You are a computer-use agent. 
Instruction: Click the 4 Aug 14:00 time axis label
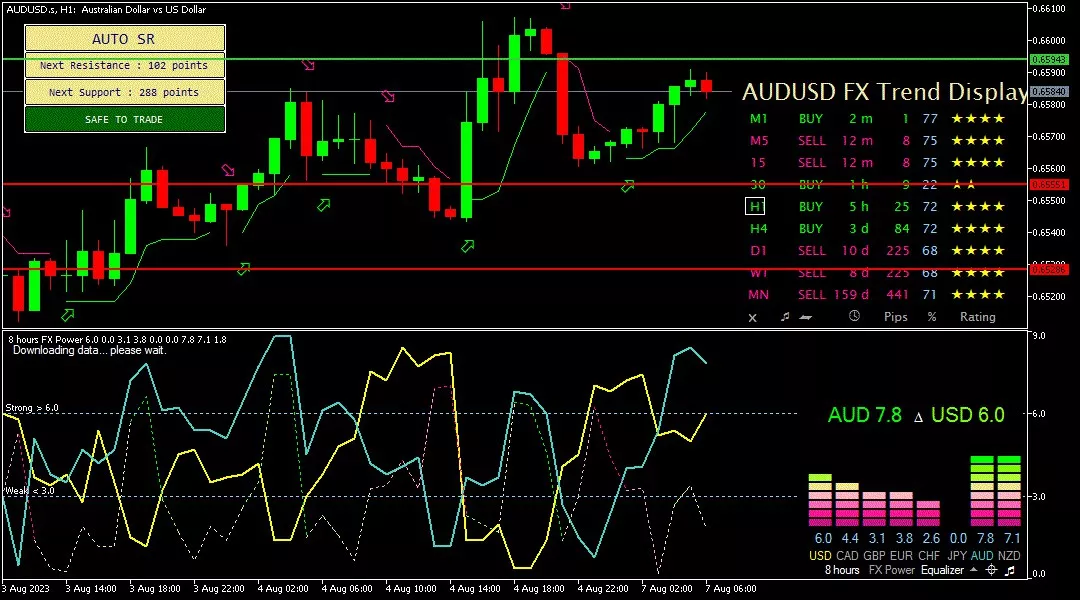(x=475, y=589)
